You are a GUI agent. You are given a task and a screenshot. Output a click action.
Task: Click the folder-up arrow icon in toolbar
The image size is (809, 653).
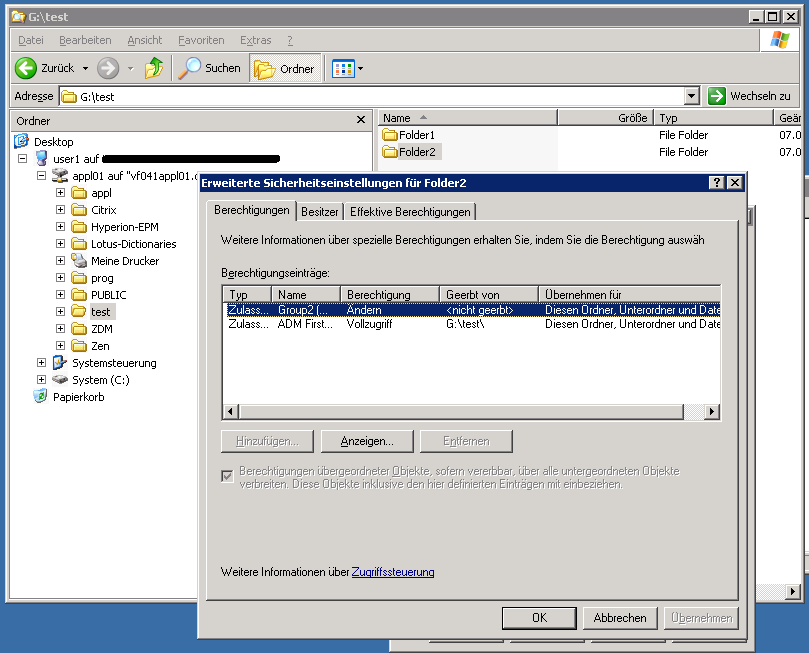[154, 68]
